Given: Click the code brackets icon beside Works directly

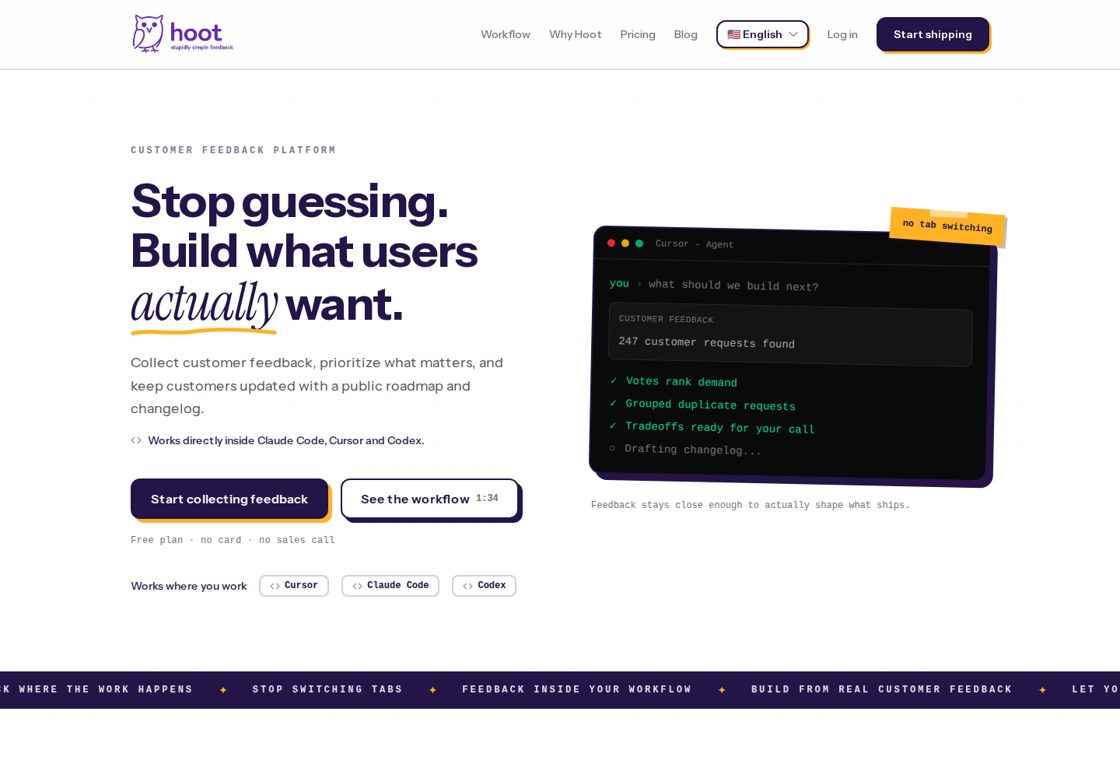Looking at the screenshot, I should [136, 440].
